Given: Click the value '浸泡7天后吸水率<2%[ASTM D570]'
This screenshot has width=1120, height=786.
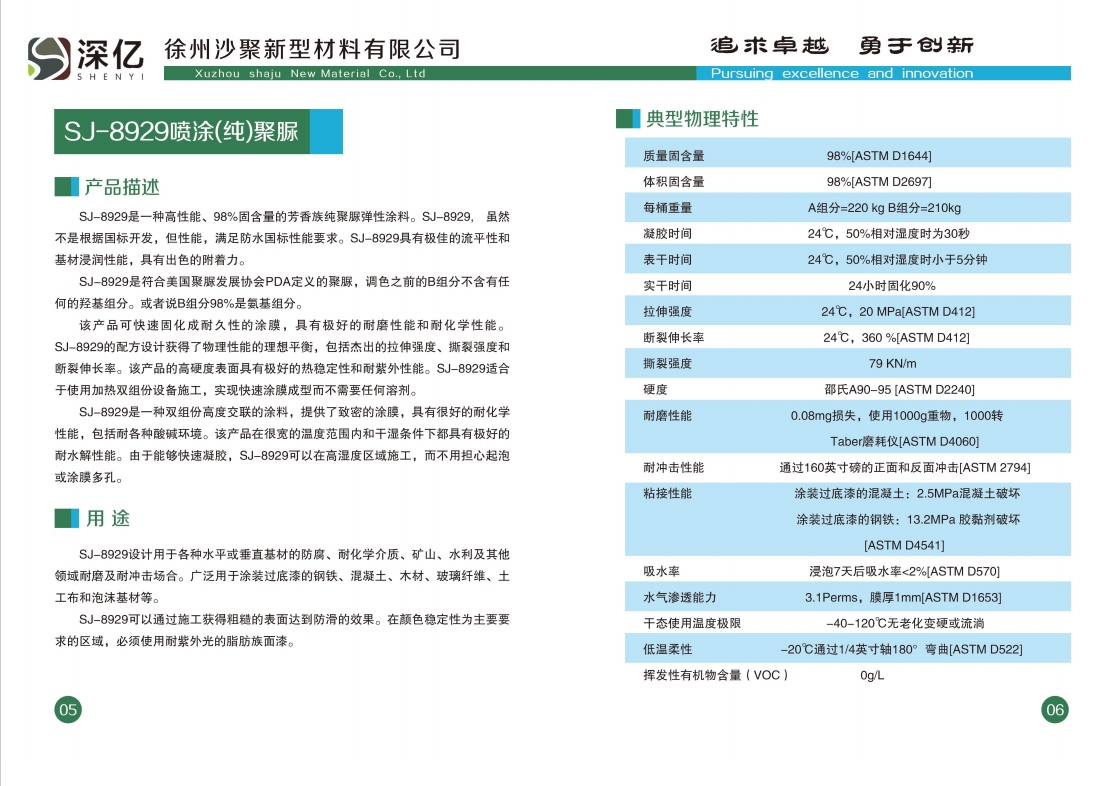Looking at the screenshot, I should pyautogui.click(x=904, y=572).
